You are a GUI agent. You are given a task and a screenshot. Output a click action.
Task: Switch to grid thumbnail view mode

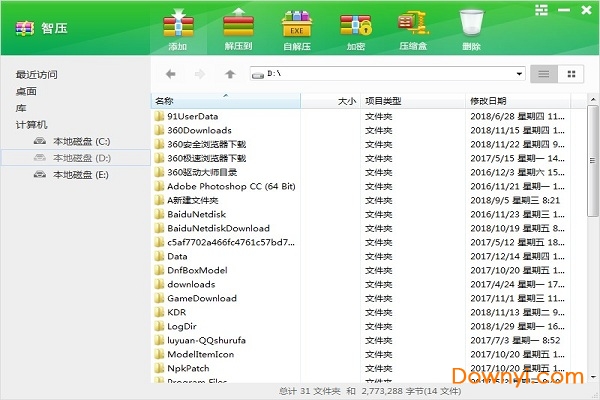click(x=571, y=74)
